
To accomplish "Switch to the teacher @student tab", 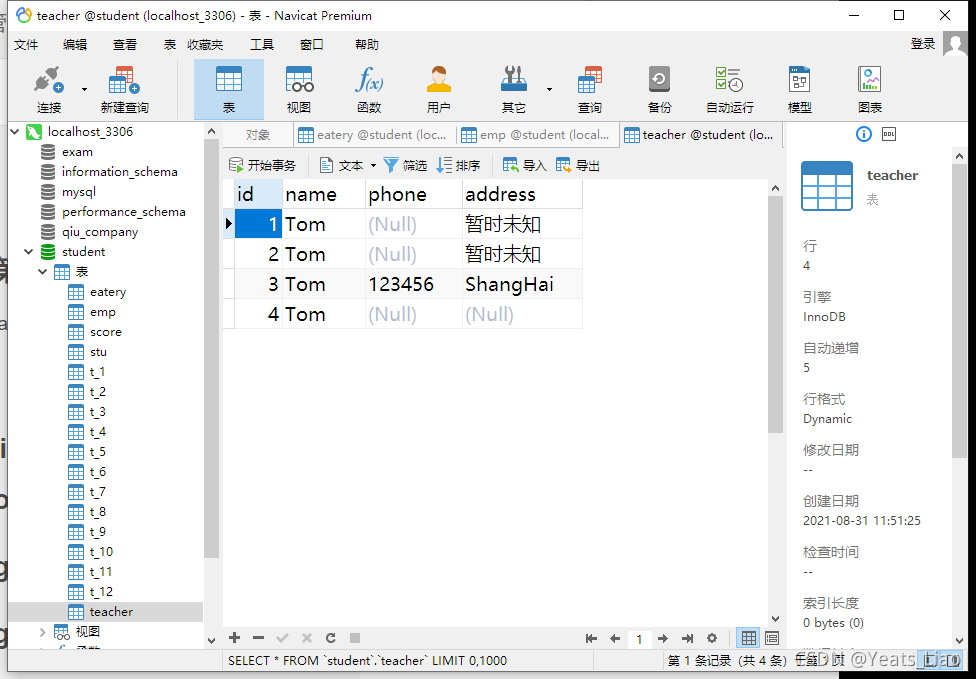I will [x=700, y=135].
